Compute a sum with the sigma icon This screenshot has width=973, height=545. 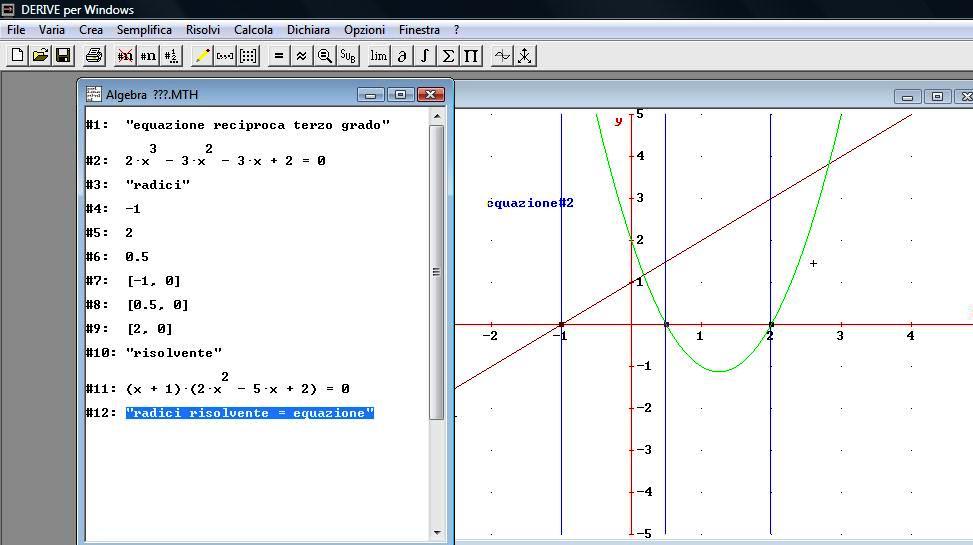point(447,56)
